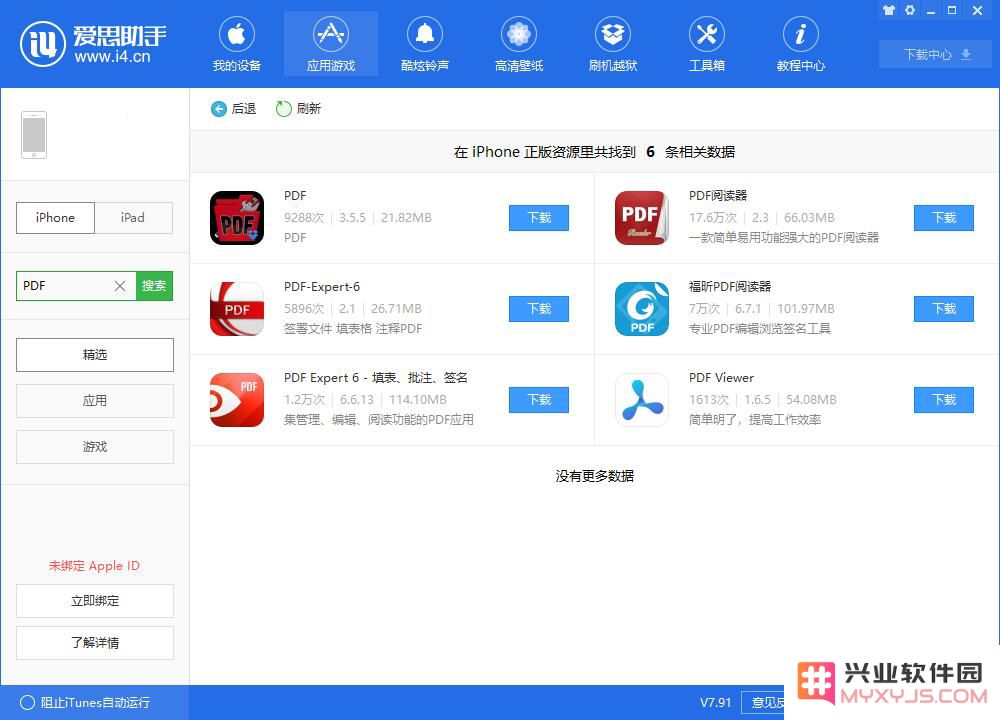1000x720 pixels.
Task: Clear the PDF search text with X
Action: [120, 286]
